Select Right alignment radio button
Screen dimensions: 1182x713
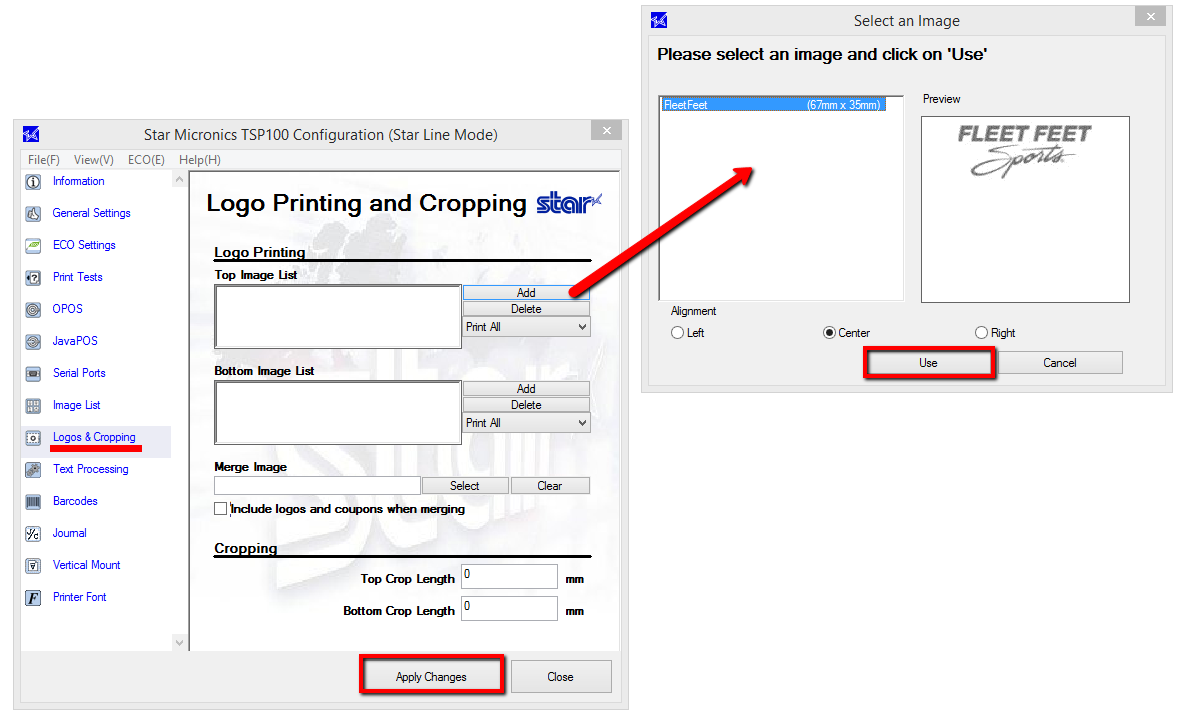coord(981,332)
